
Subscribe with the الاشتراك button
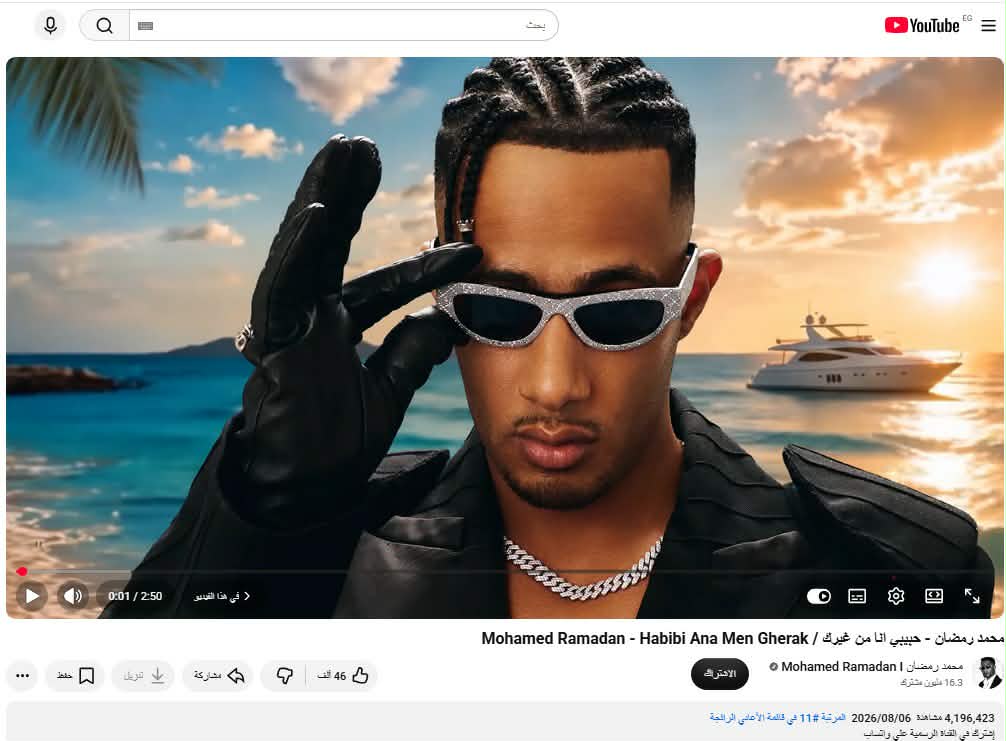(x=719, y=674)
